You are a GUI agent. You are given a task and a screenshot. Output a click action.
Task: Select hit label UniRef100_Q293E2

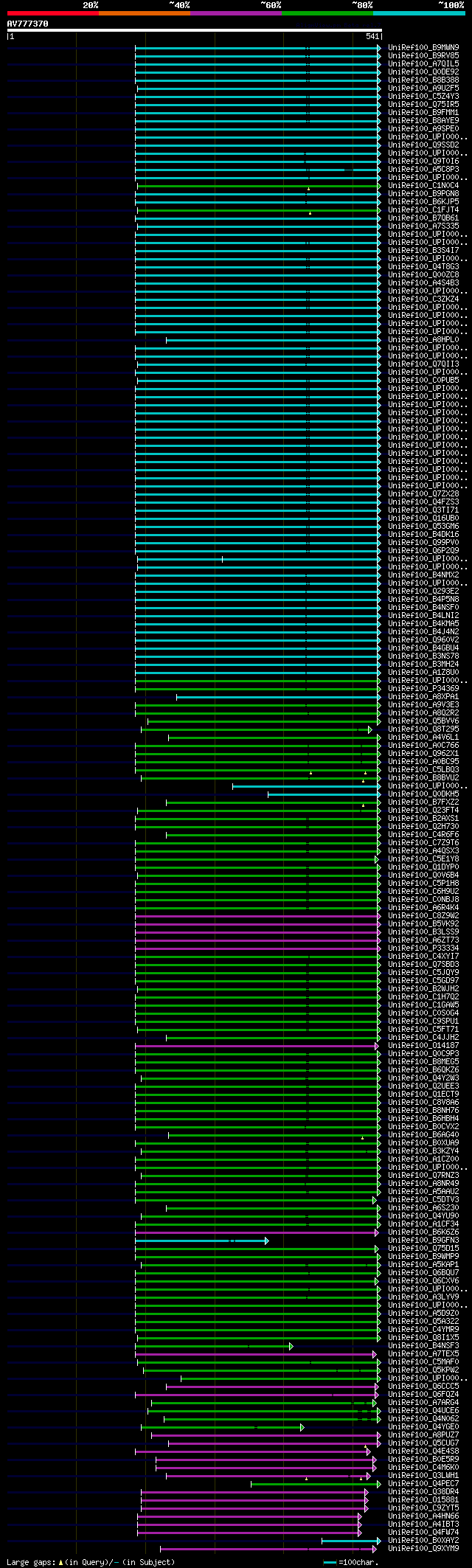tap(423, 592)
